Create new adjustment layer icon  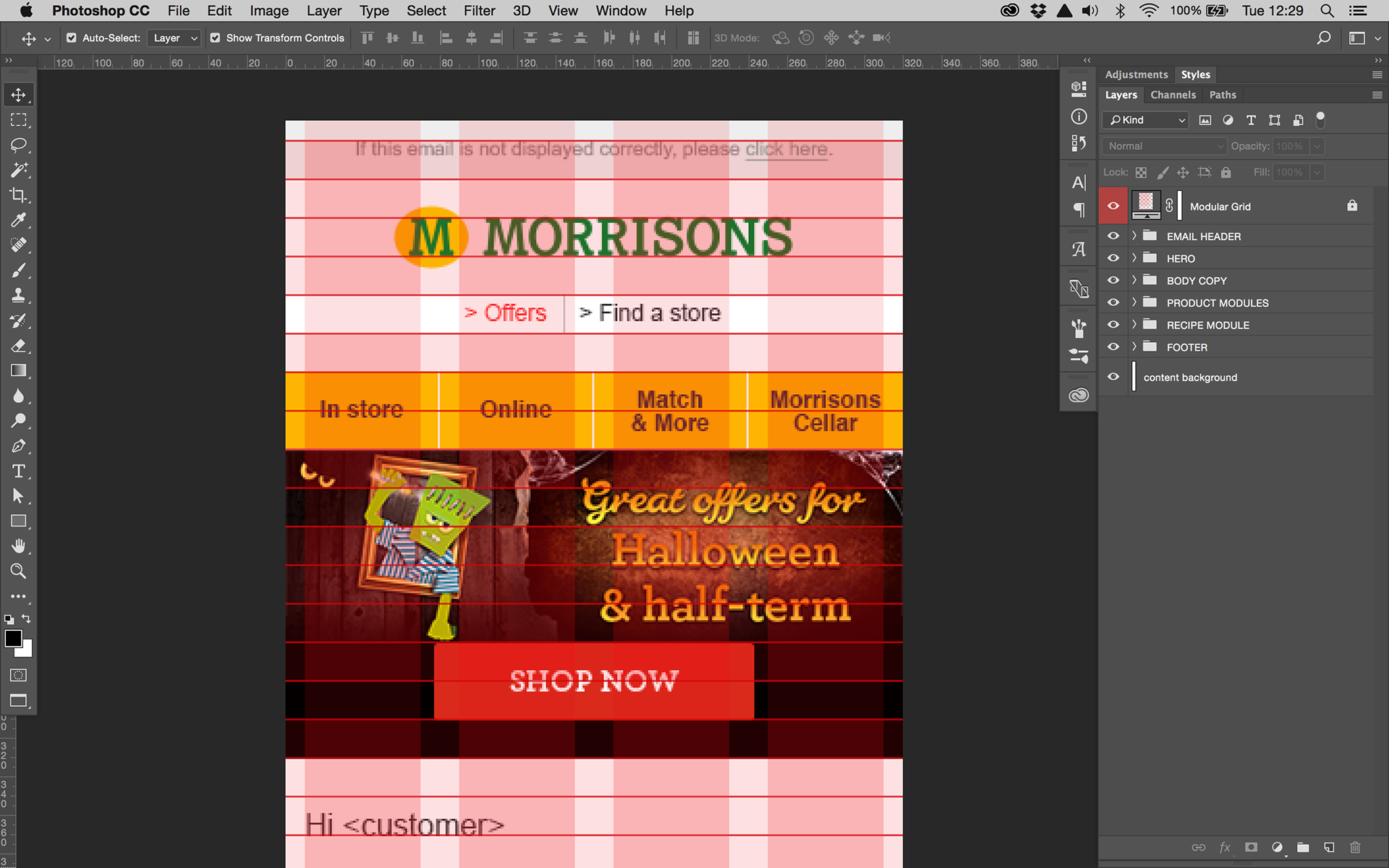tap(1277, 847)
